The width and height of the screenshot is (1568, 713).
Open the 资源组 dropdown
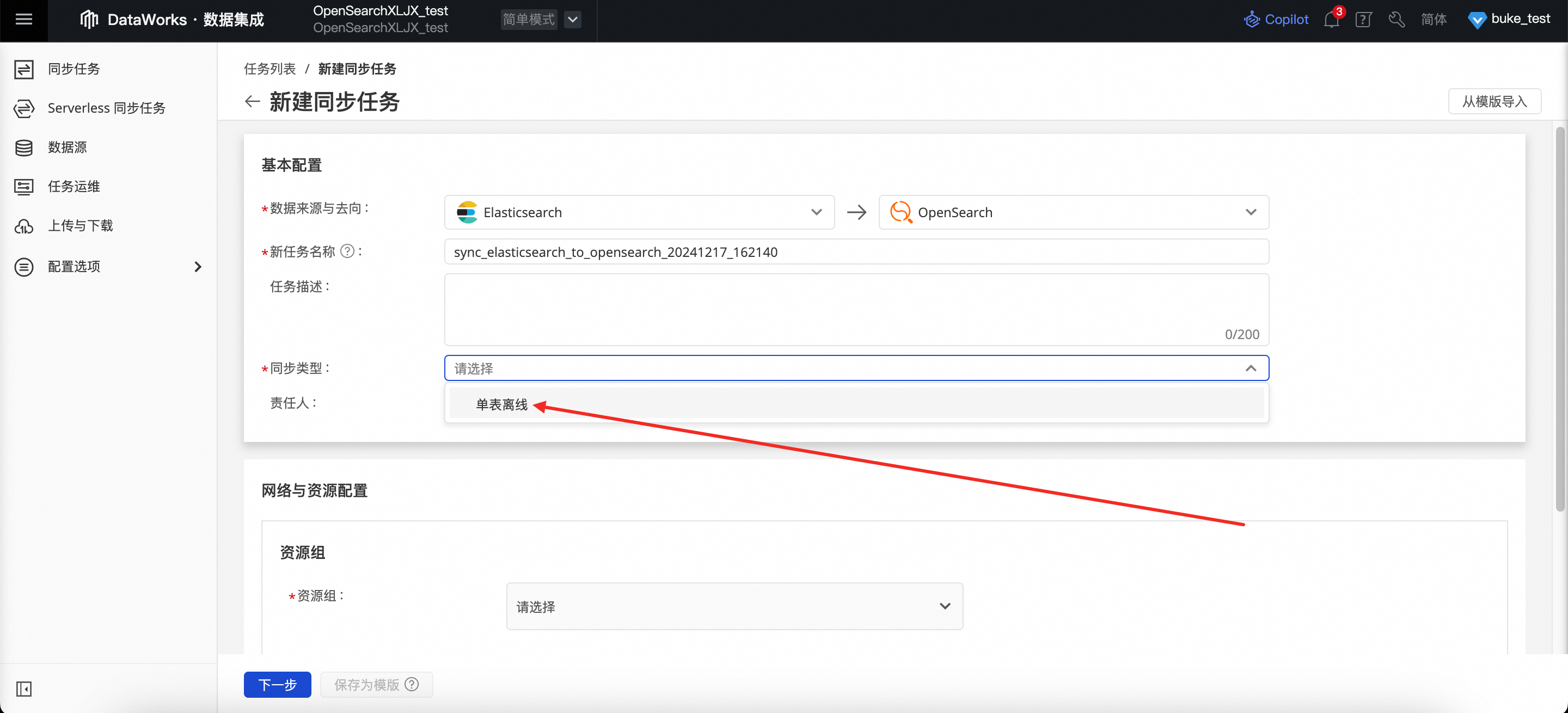click(x=734, y=606)
